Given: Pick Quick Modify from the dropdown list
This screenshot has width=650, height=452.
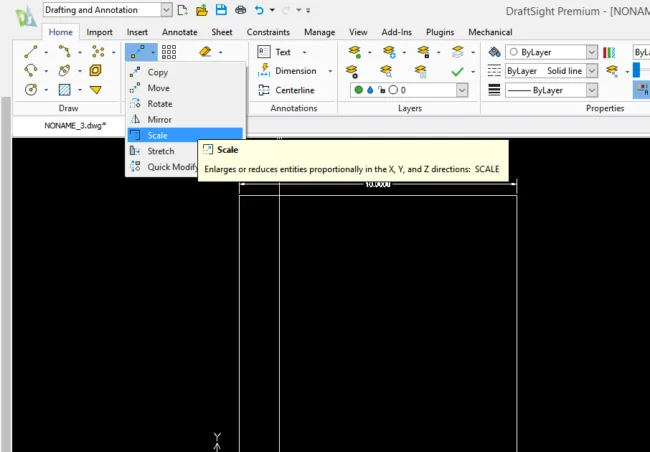Looking at the screenshot, I should pos(172,167).
